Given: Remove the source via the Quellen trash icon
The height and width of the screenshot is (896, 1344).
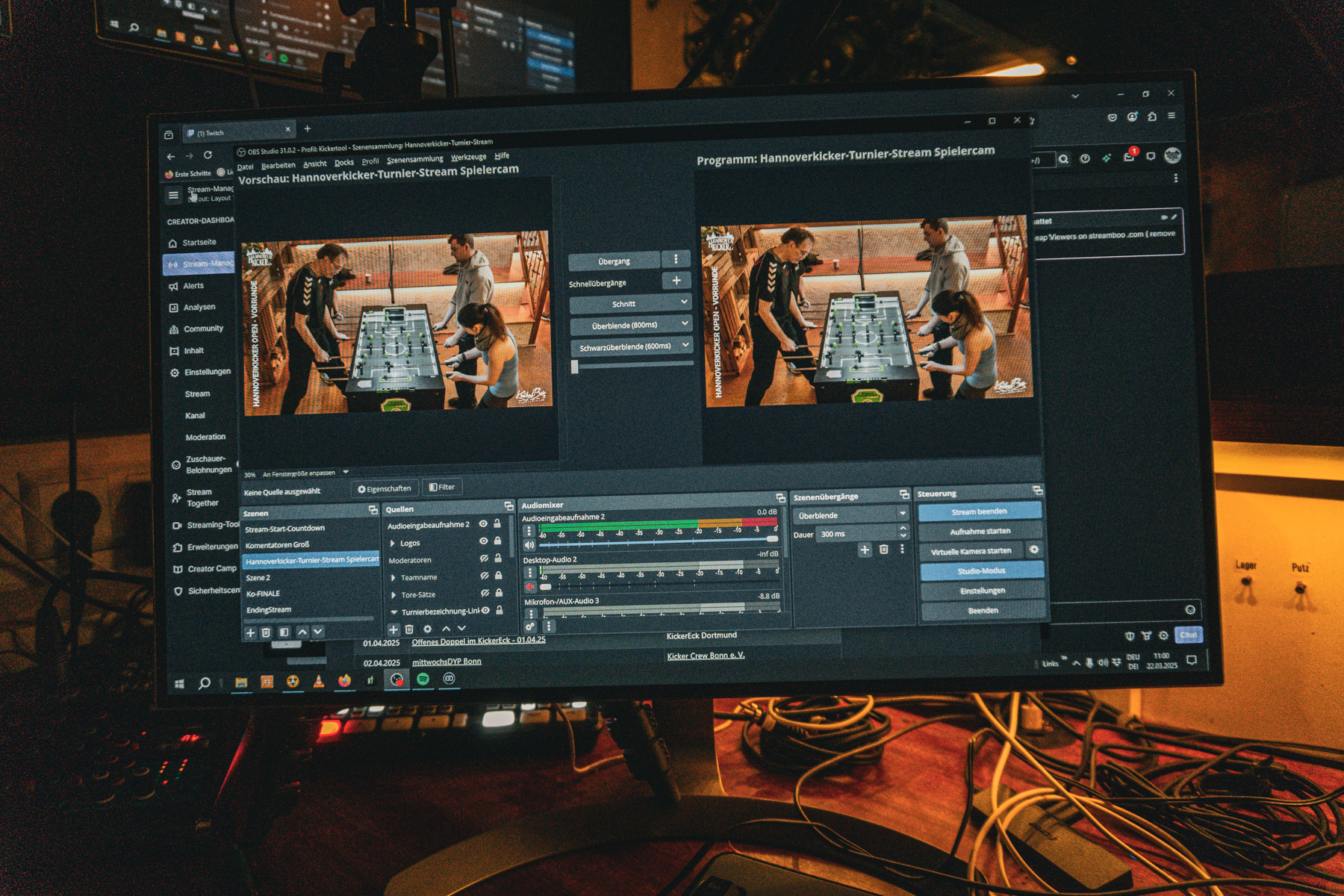Looking at the screenshot, I should click(x=409, y=629).
